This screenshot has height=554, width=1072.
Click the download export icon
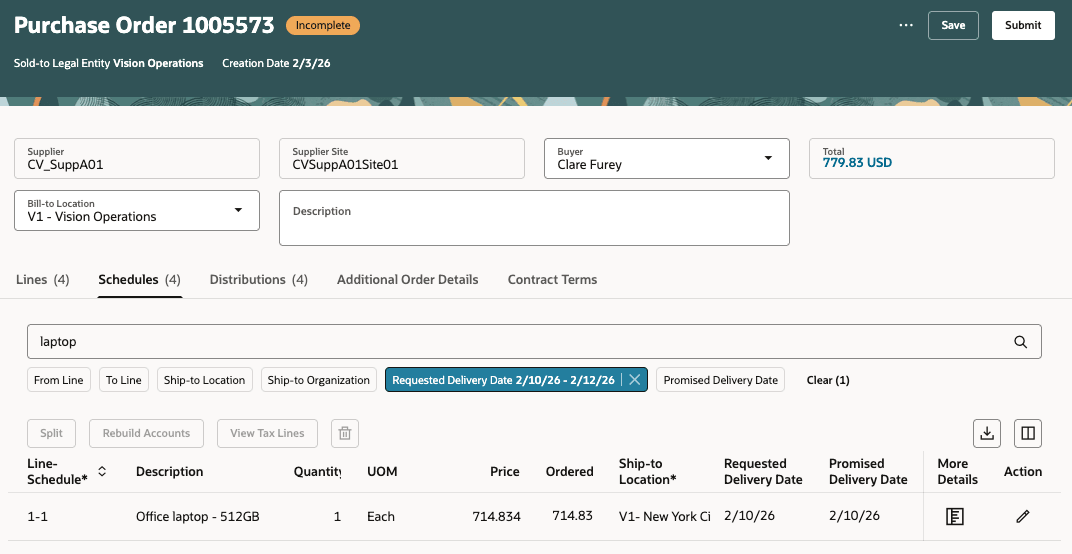987,433
